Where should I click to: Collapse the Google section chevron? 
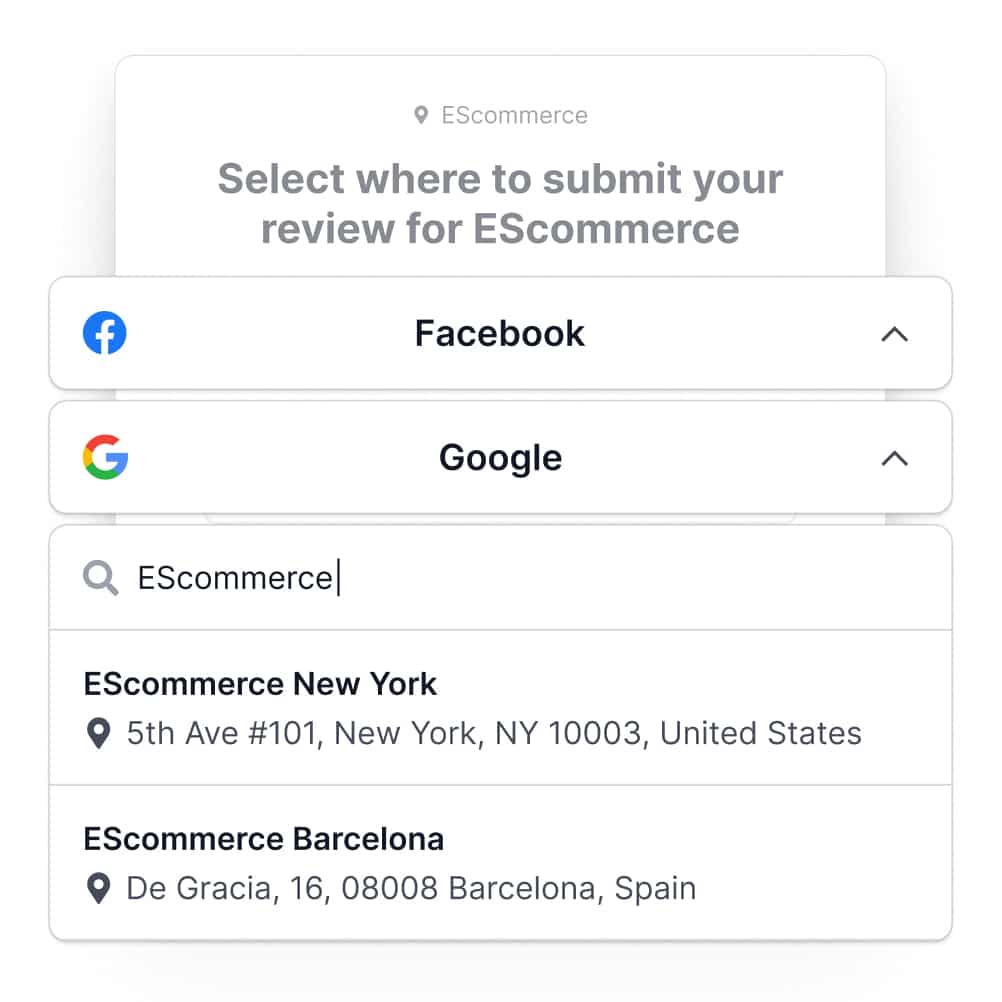pyautogui.click(x=895, y=458)
